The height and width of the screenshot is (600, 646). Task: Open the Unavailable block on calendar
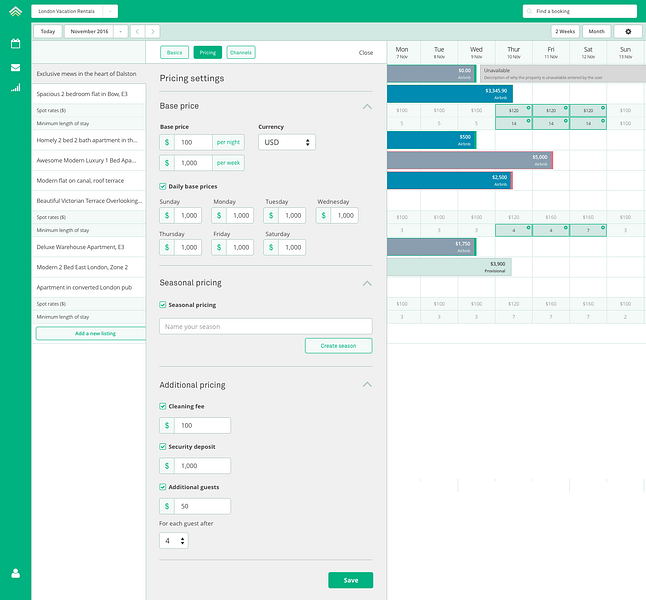563,74
